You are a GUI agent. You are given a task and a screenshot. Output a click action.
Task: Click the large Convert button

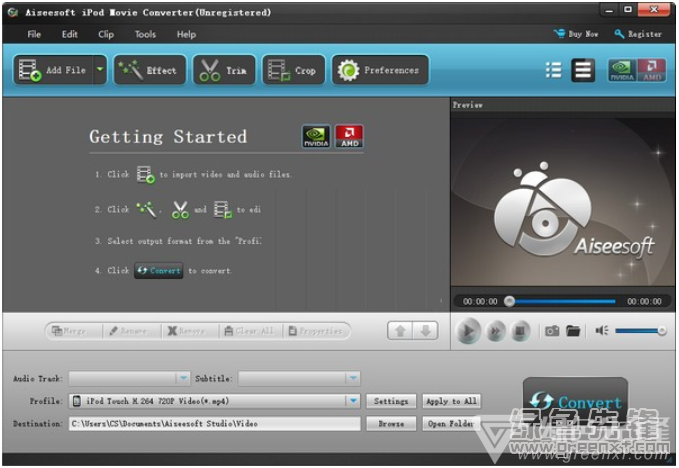click(x=576, y=402)
